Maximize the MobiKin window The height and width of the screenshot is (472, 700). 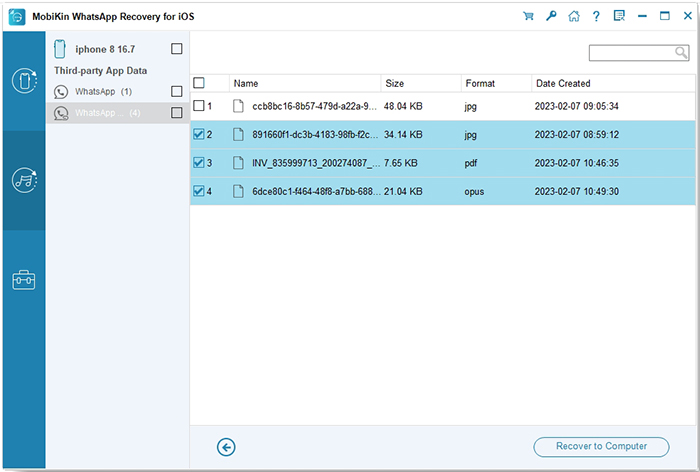pos(665,17)
